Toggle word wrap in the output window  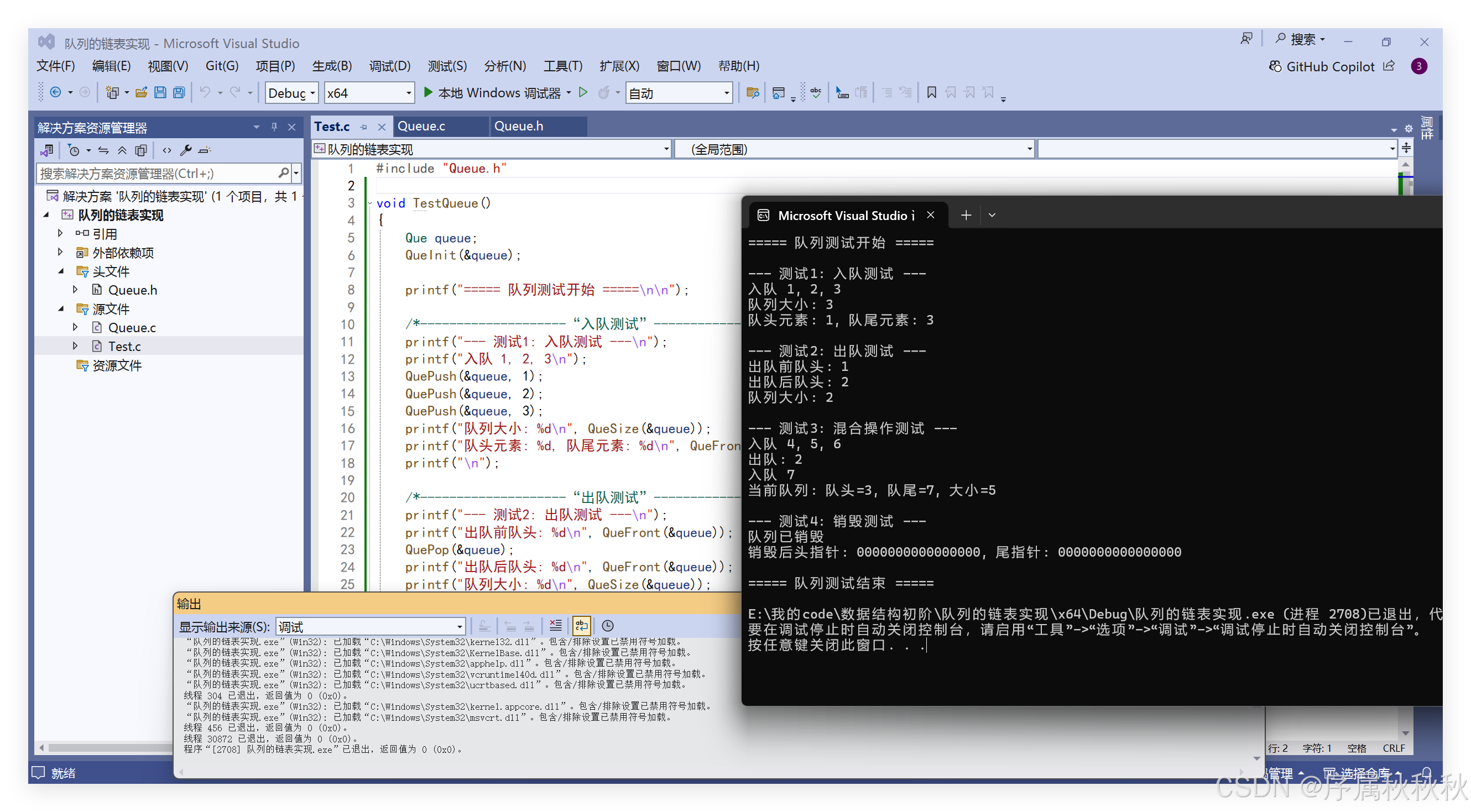point(581,626)
